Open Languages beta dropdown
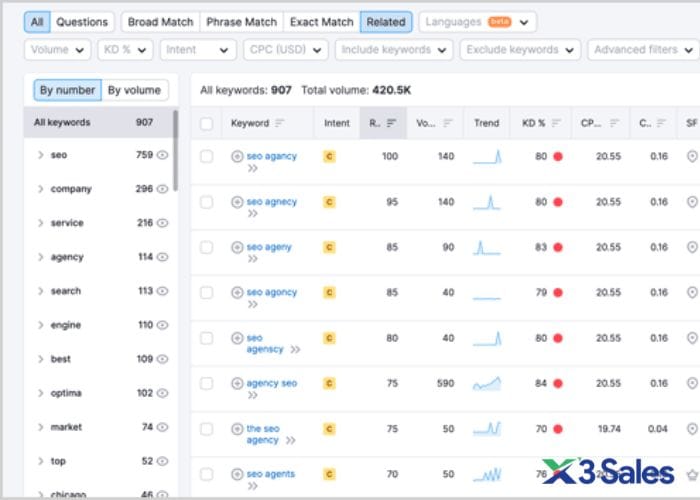This screenshot has height=500, width=700. pyautogui.click(x=478, y=22)
